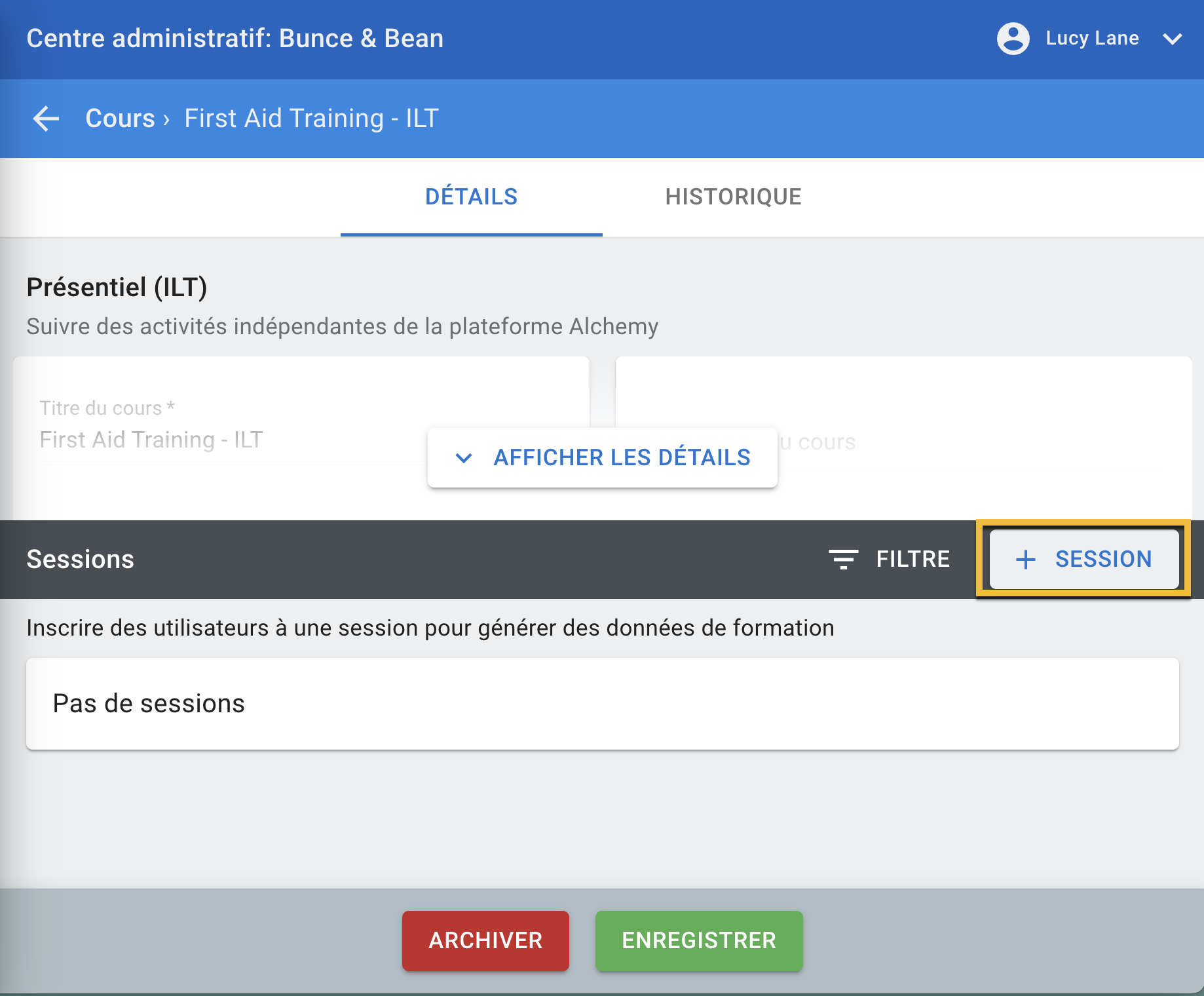Expand details via the chevron arrow
1204x996 pixels.
click(x=464, y=458)
